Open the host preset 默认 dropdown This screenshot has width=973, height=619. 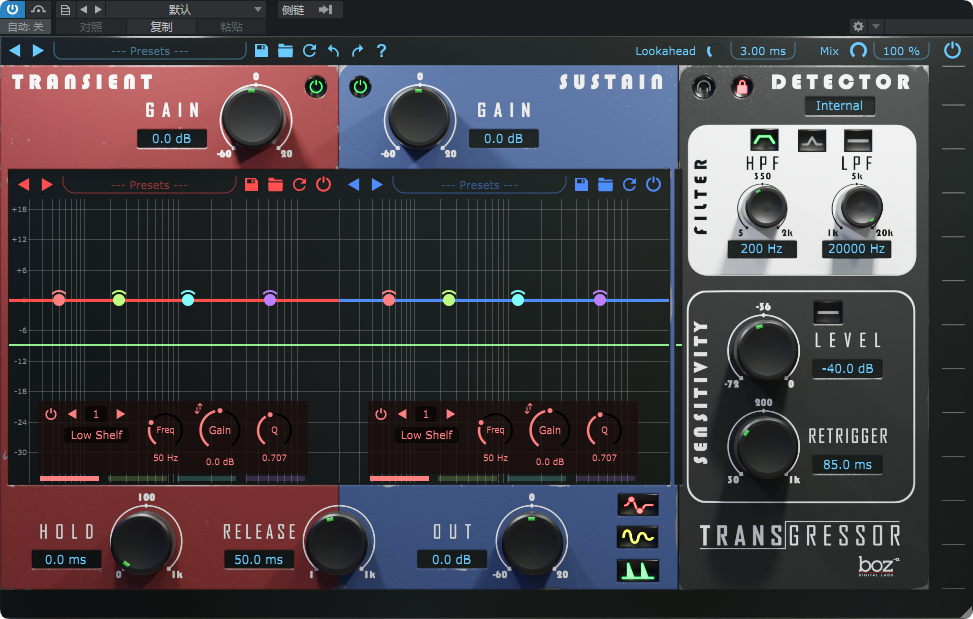coord(185,9)
